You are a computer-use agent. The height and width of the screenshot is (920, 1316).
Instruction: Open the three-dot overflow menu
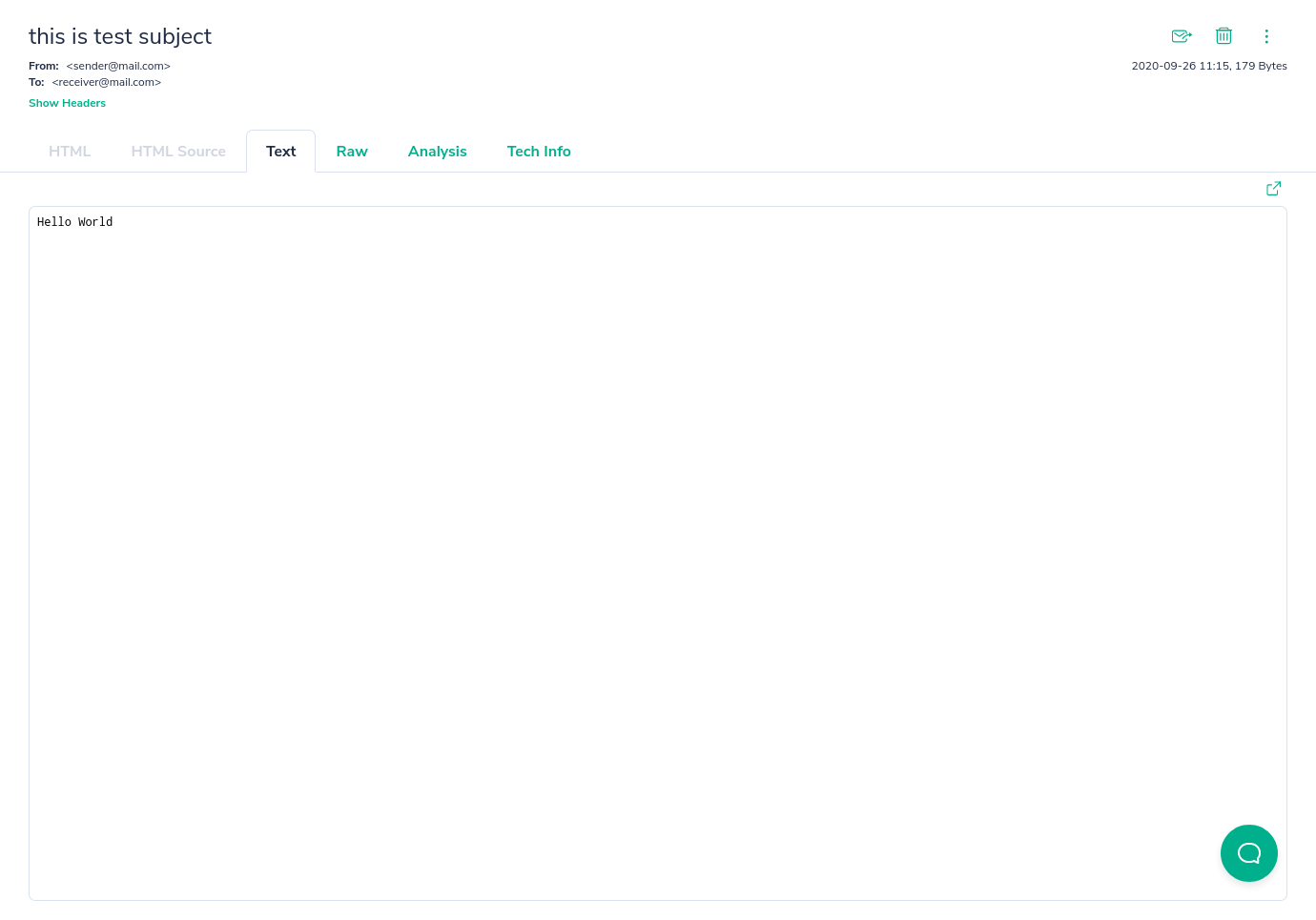[x=1266, y=36]
